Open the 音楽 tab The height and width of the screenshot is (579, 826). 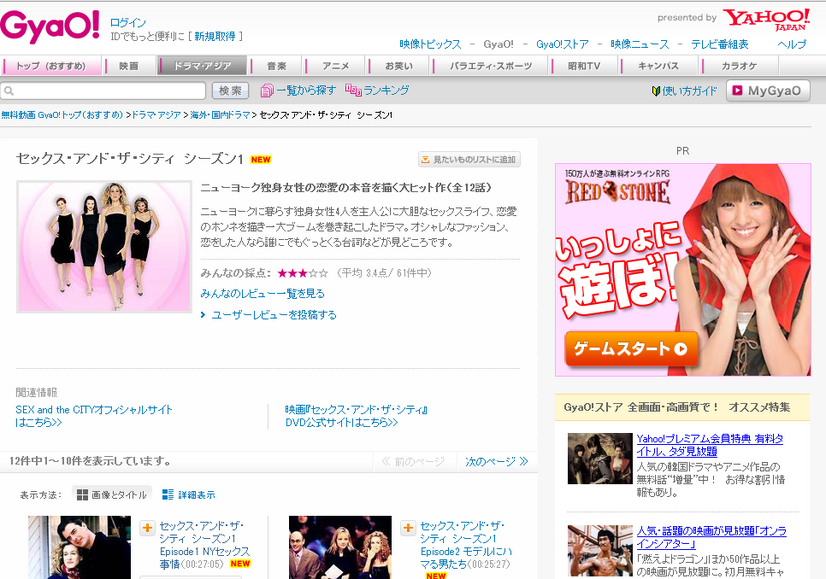pyautogui.click(x=277, y=66)
